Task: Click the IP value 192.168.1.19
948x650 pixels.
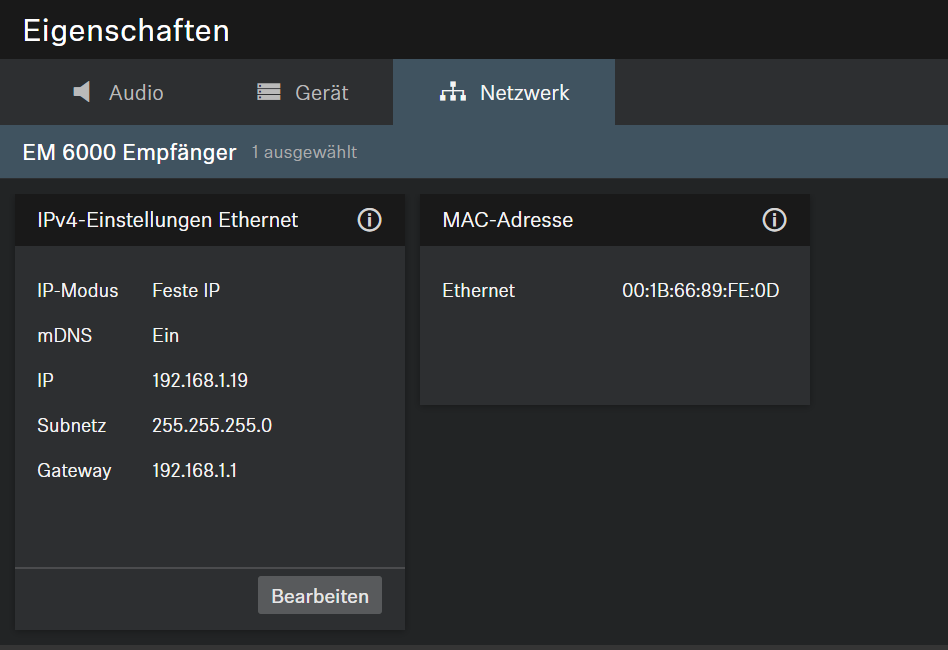Action: 200,381
